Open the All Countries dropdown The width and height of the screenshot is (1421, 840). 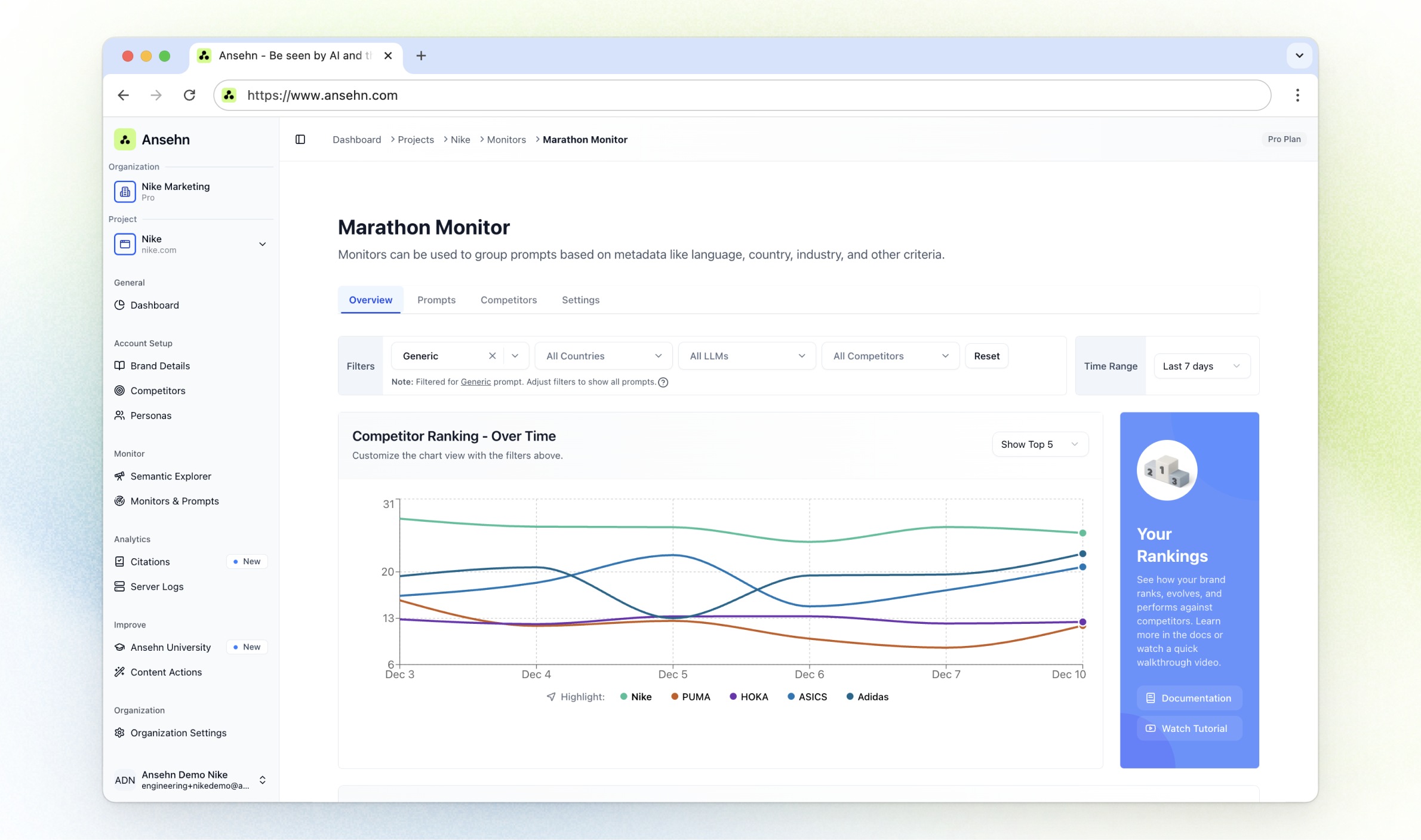coord(603,356)
